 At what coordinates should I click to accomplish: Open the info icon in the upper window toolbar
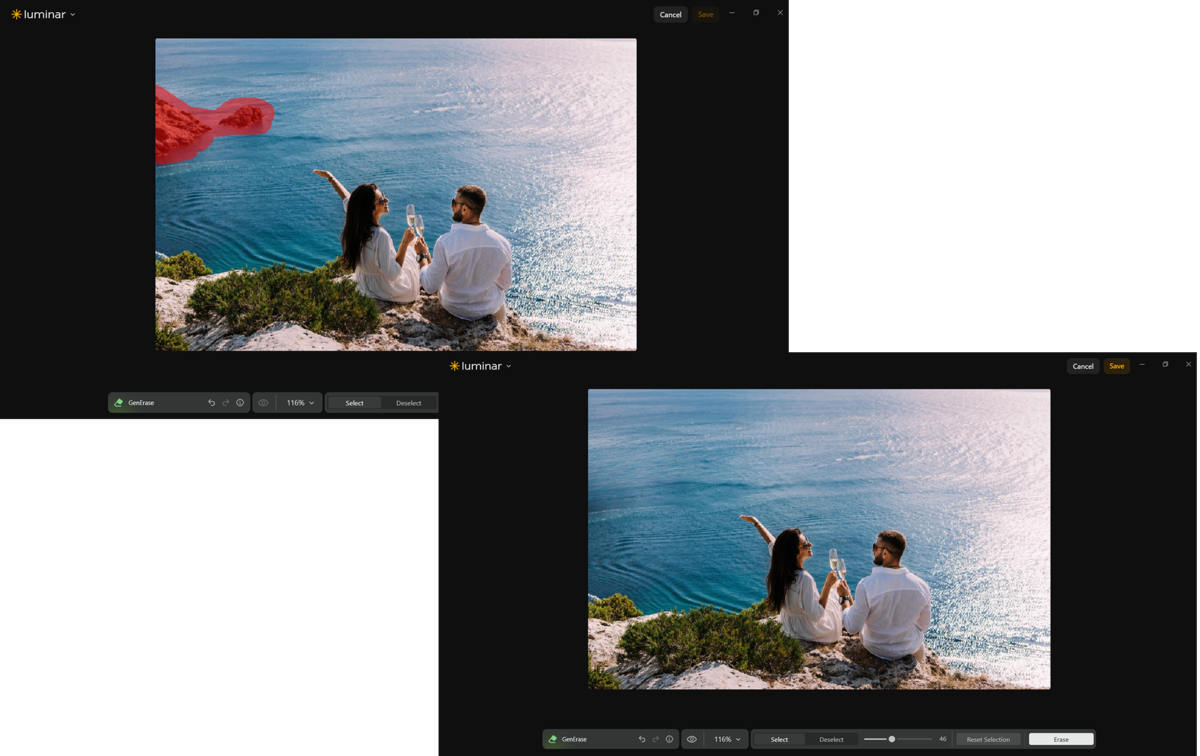tap(240, 403)
